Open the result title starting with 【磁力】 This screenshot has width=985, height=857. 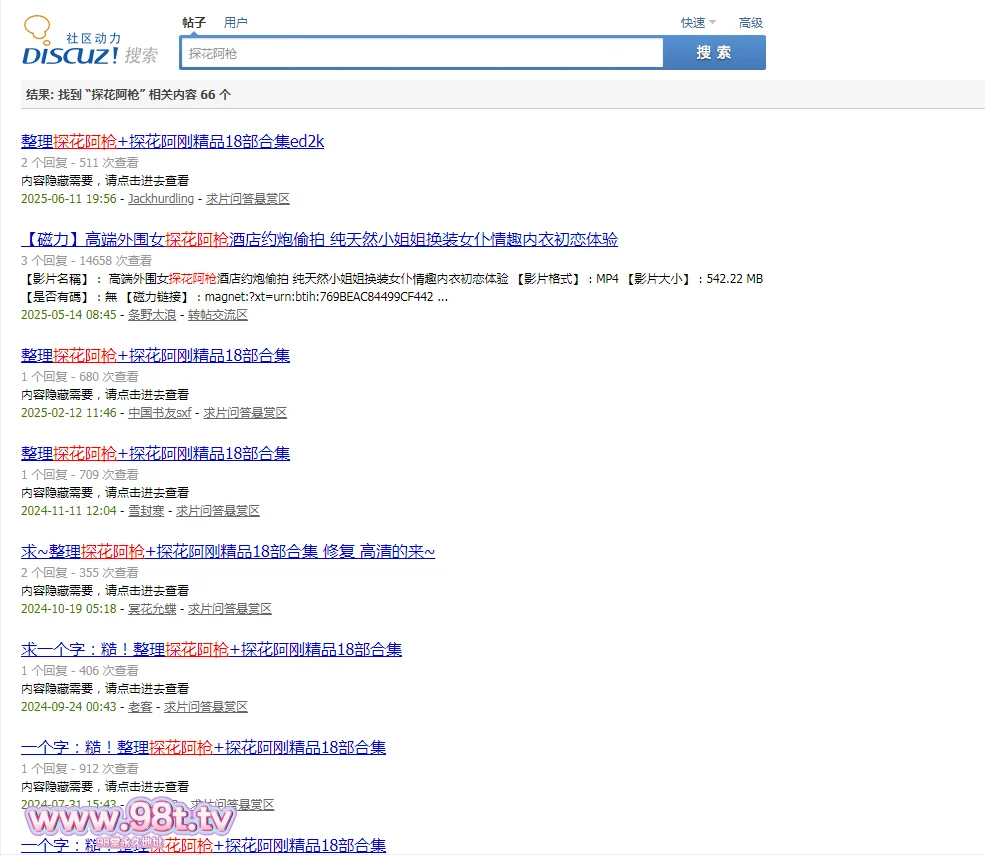(319, 239)
